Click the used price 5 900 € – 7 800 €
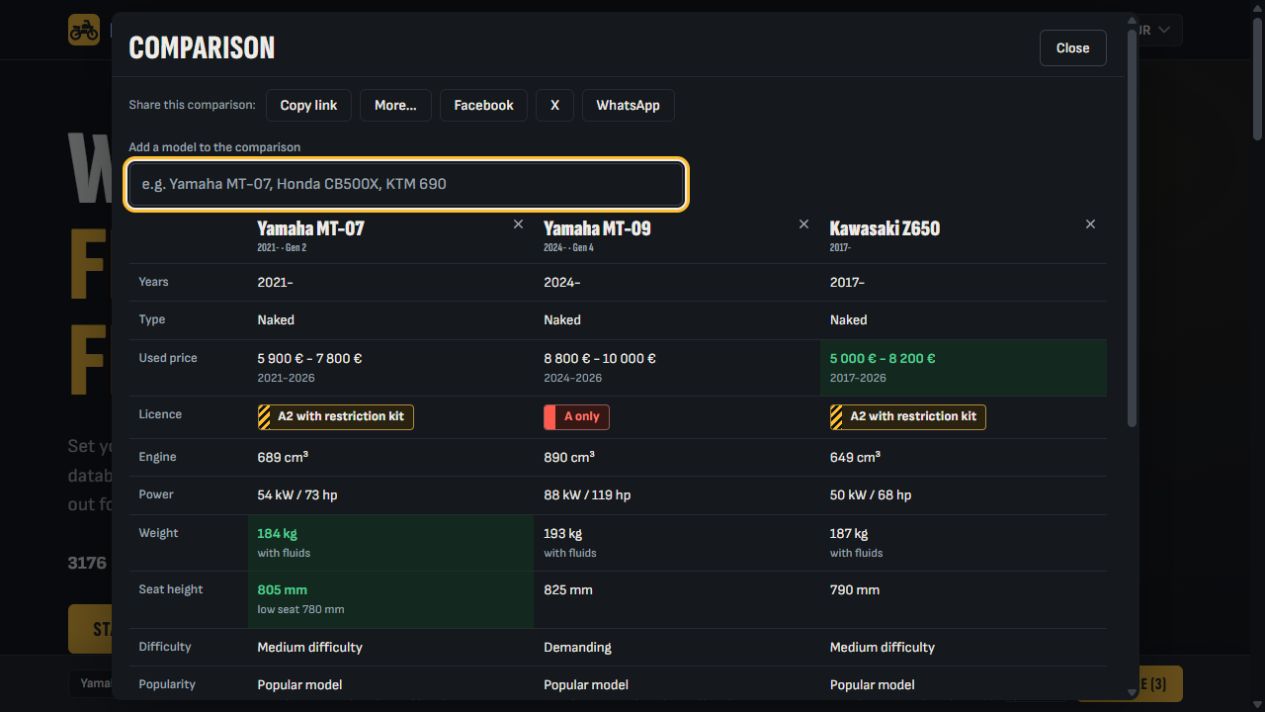 click(310, 358)
